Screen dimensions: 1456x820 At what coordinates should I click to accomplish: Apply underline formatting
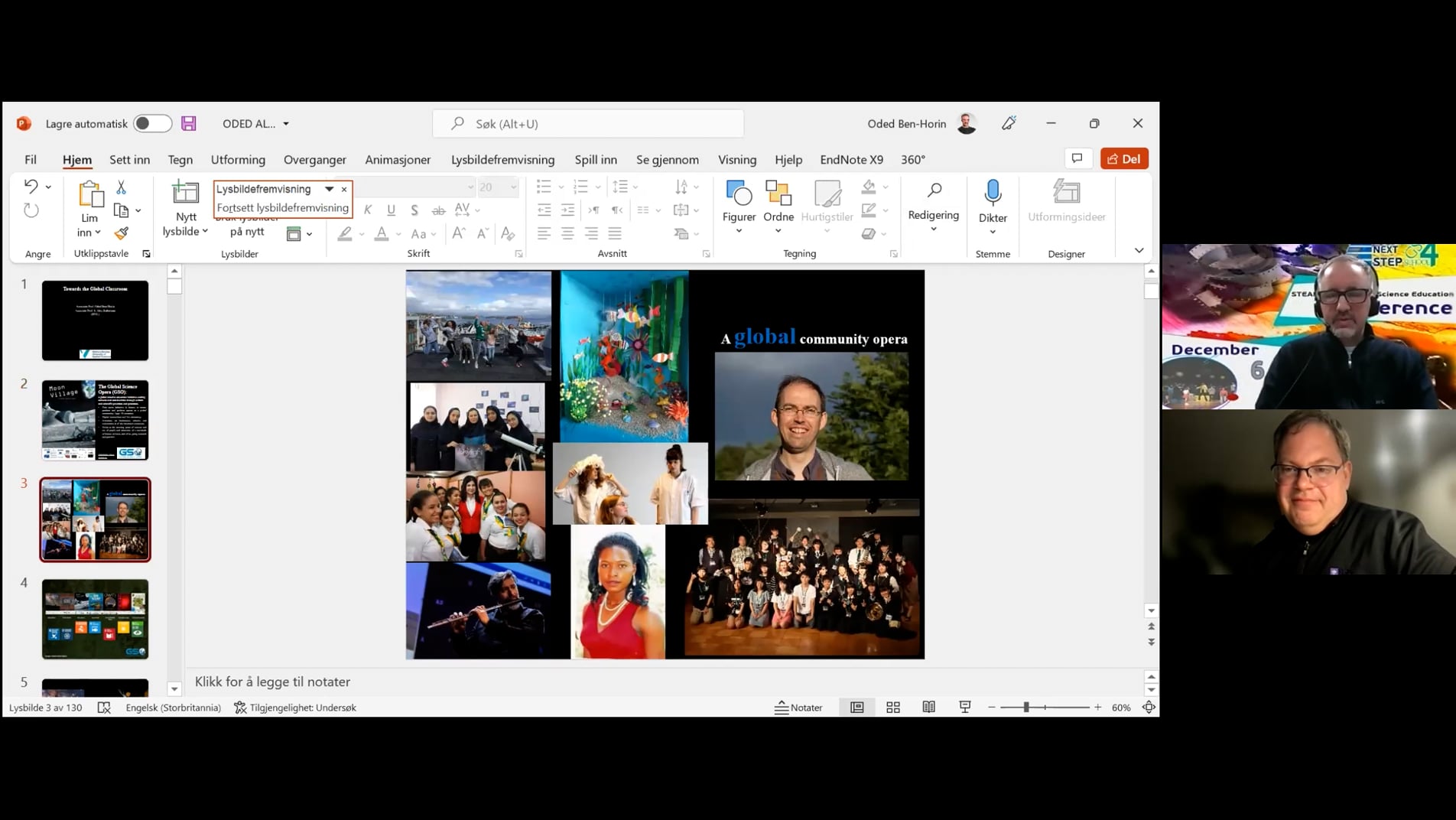click(x=391, y=210)
